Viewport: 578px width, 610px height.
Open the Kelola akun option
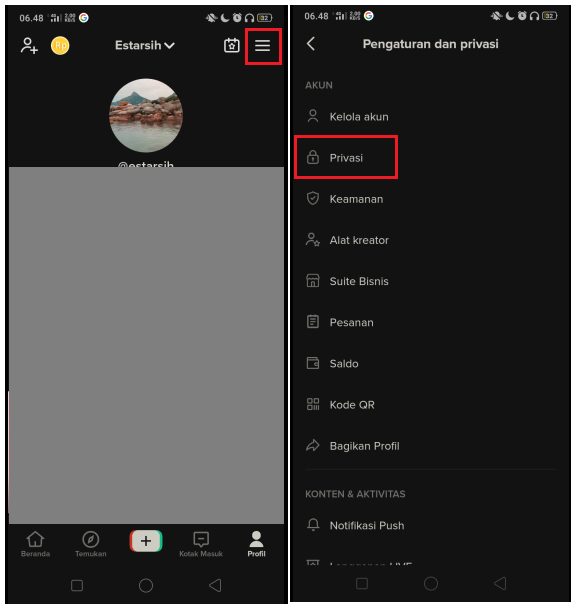430,116
